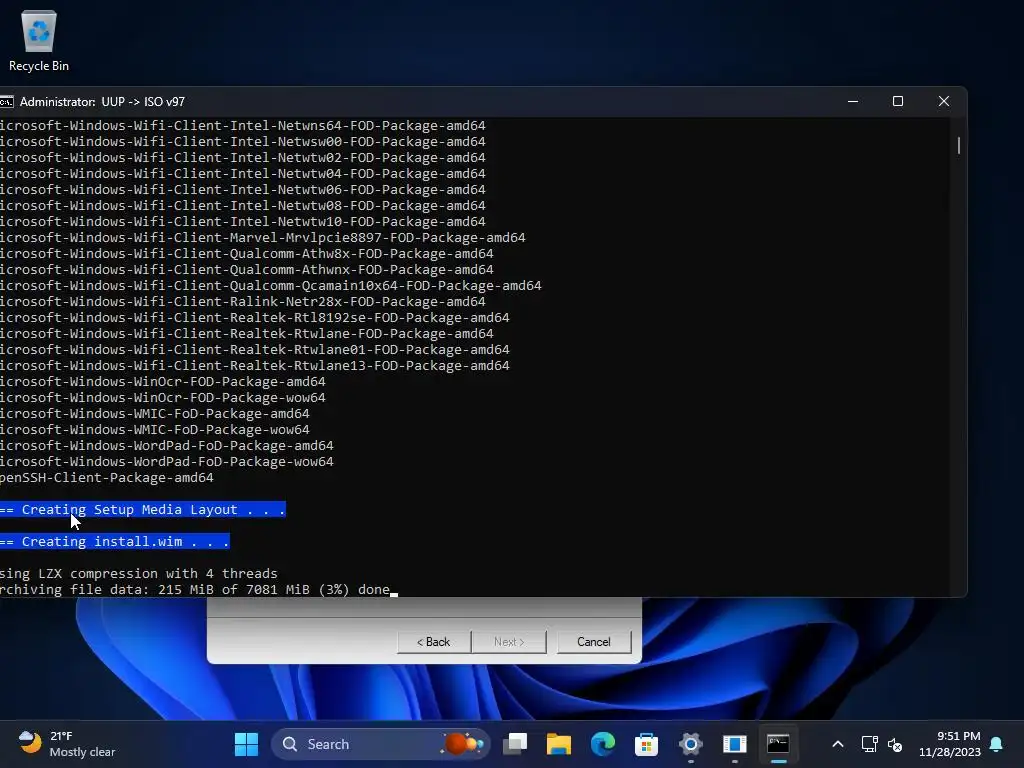Image resolution: width=1024 pixels, height=768 pixels.
Task: Click the disabled Next button
Action: pyautogui.click(x=509, y=641)
